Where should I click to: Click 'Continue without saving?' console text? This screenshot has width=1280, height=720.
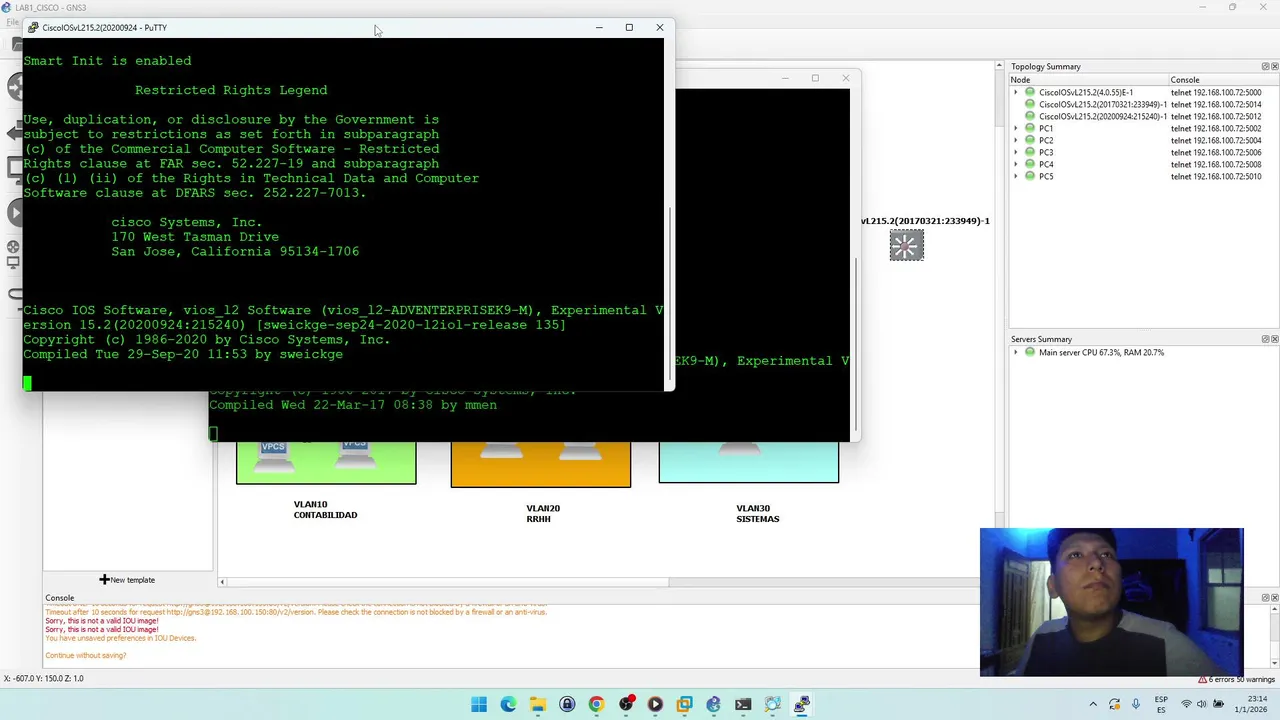coord(85,655)
